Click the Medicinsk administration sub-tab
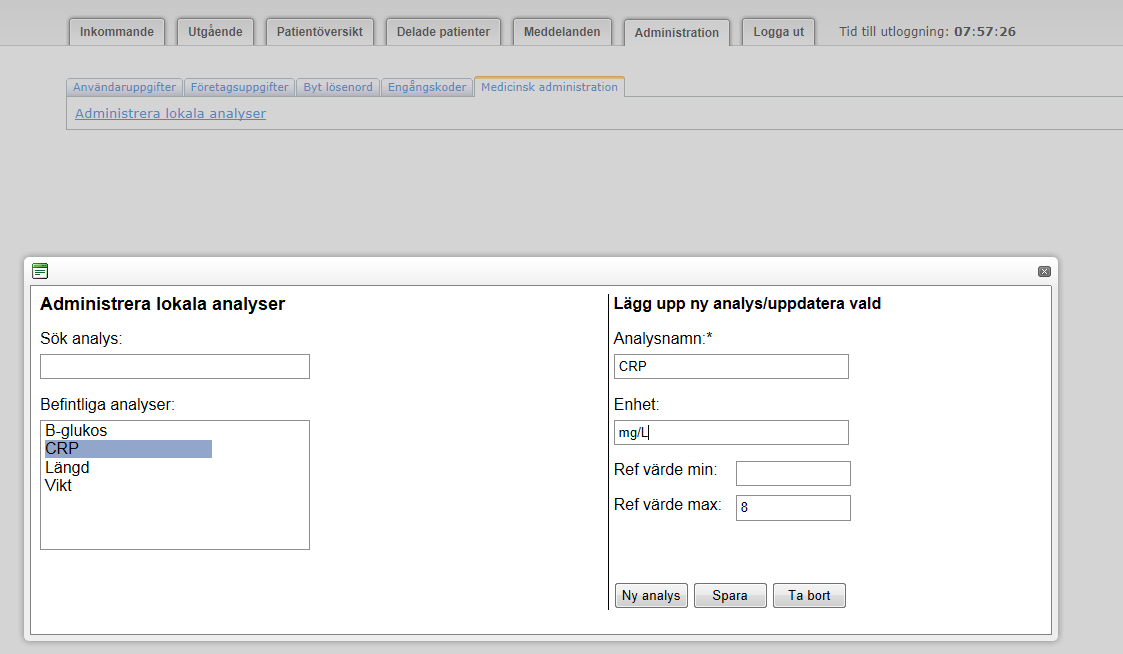This screenshot has height=654, width=1123. pos(549,87)
